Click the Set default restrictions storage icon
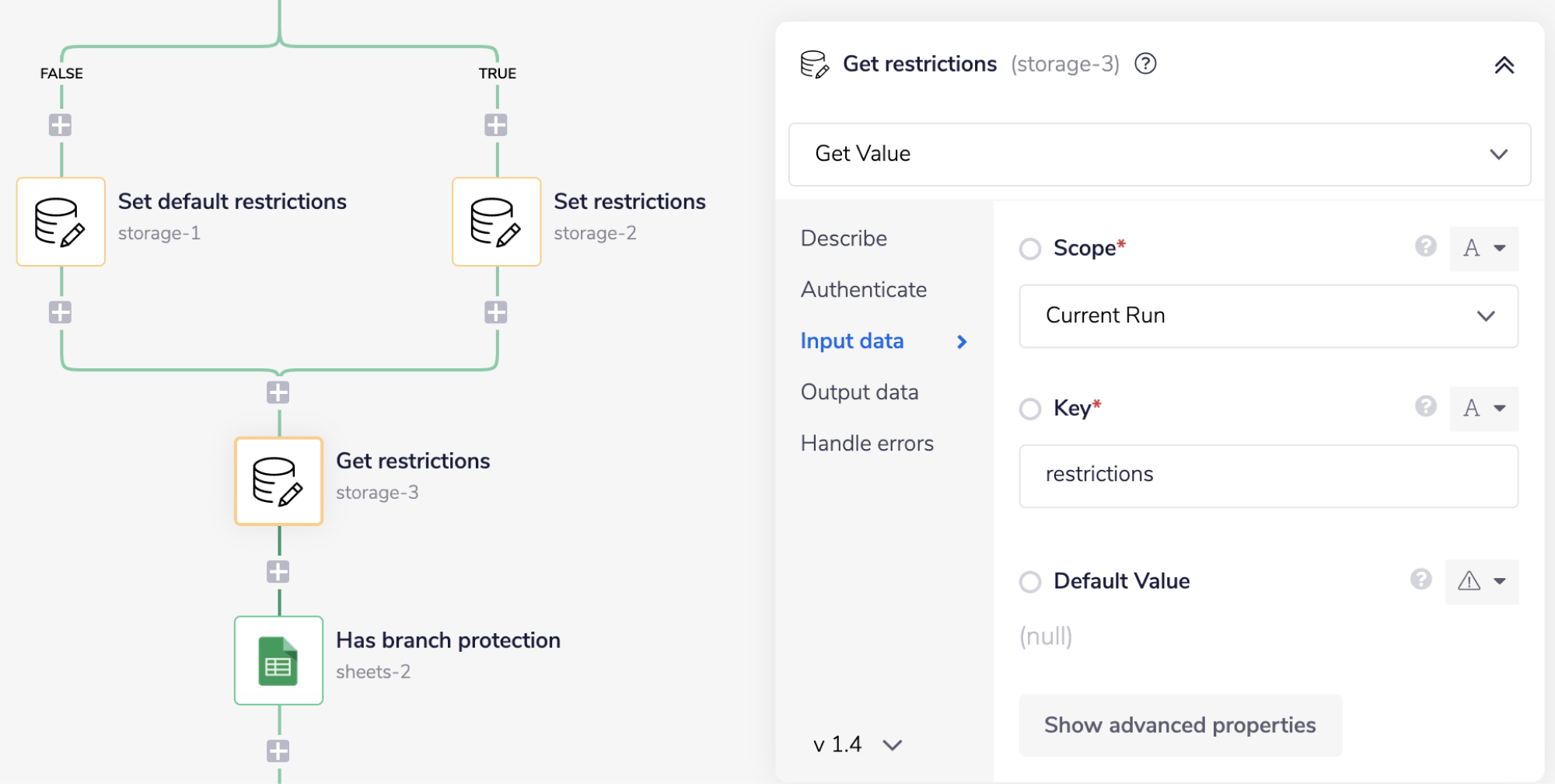The height and width of the screenshot is (784, 1555). (x=61, y=221)
